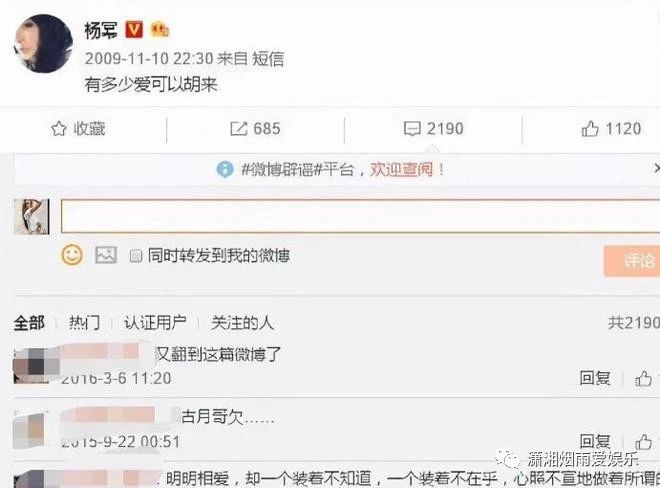The height and width of the screenshot is (488, 660).
Task: Repost the weibo showing 685 shares
Action: [x=255, y=129]
